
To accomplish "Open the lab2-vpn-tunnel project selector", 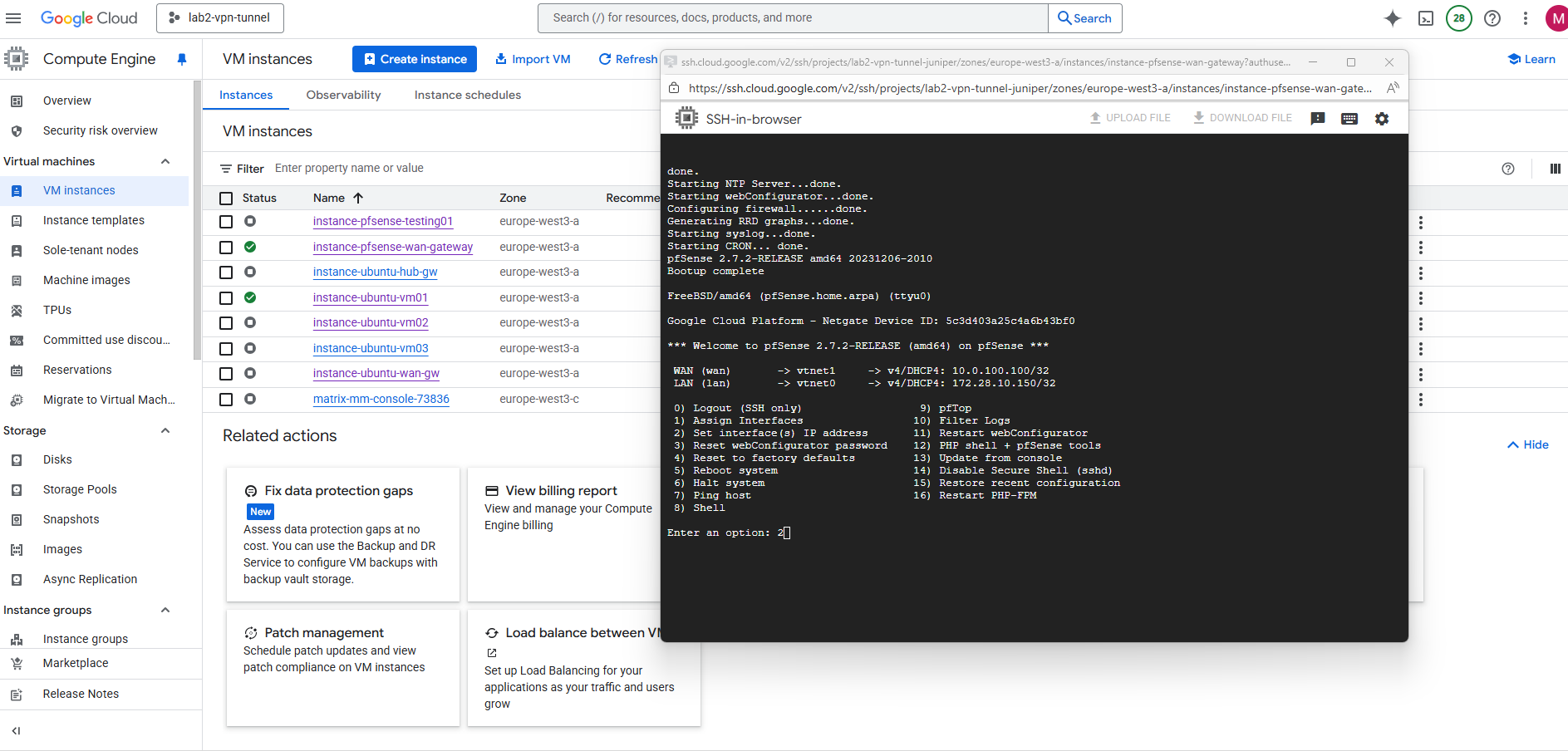I will point(220,18).
